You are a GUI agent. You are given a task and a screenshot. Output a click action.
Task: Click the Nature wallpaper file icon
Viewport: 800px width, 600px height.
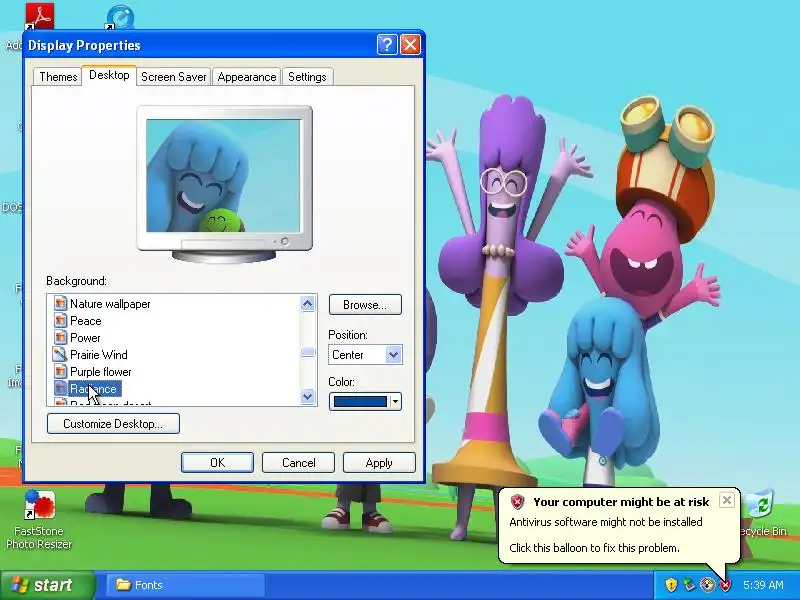[x=60, y=304]
